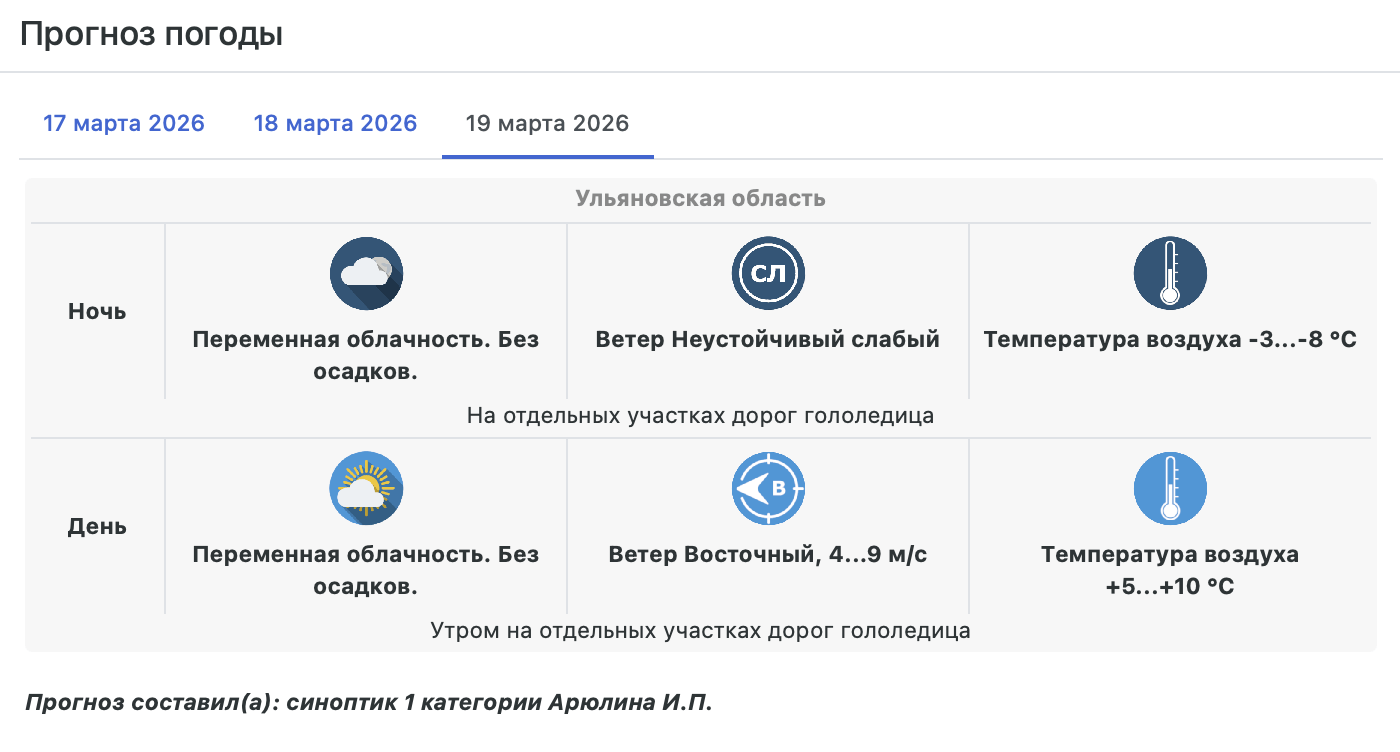Click the day temperature +5...+10 °C text
1400x752 pixels.
pyautogui.click(x=1170, y=570)
